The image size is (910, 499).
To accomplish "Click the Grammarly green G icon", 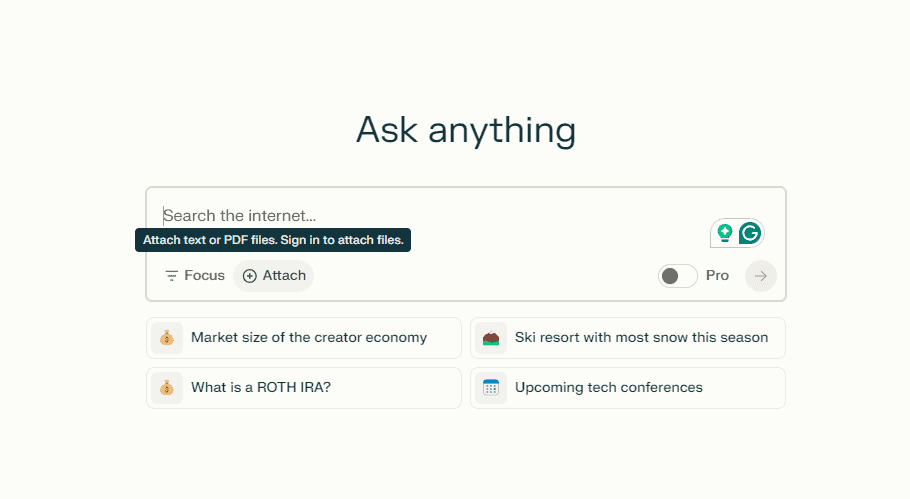I will (750, 234).
